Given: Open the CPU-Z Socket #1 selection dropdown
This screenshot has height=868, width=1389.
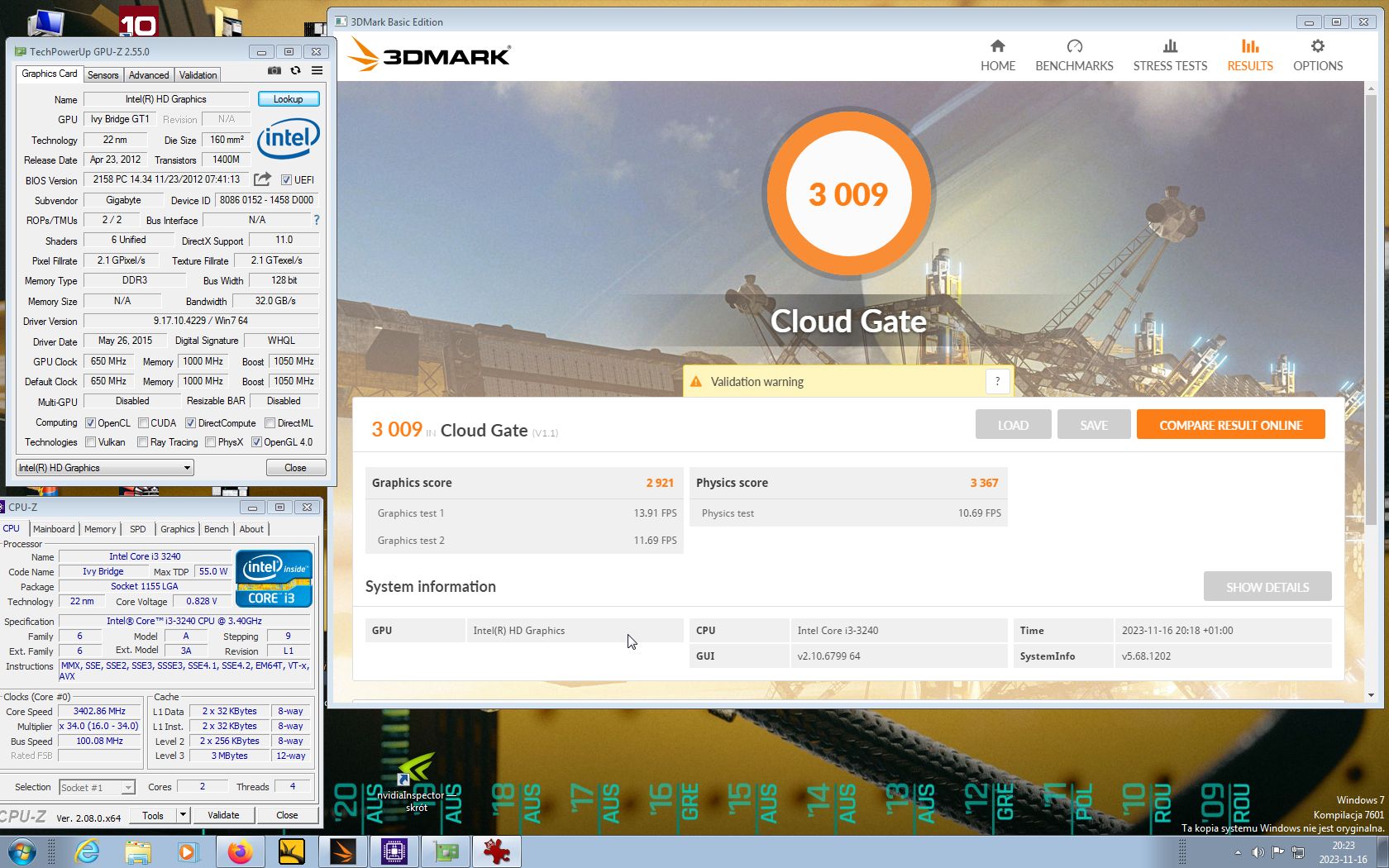Looking at the screenshot, I should click(x=97, y=787).
